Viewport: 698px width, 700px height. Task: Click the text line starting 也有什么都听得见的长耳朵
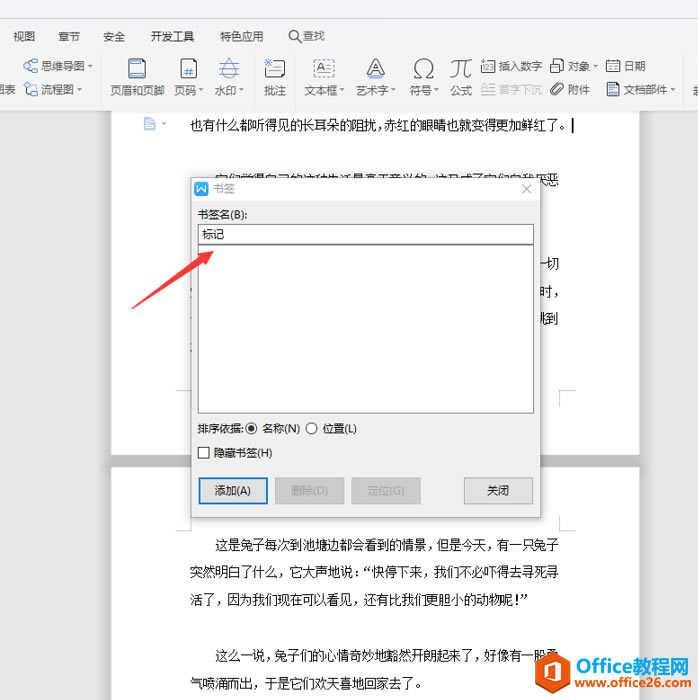click(x=378, y=125)
